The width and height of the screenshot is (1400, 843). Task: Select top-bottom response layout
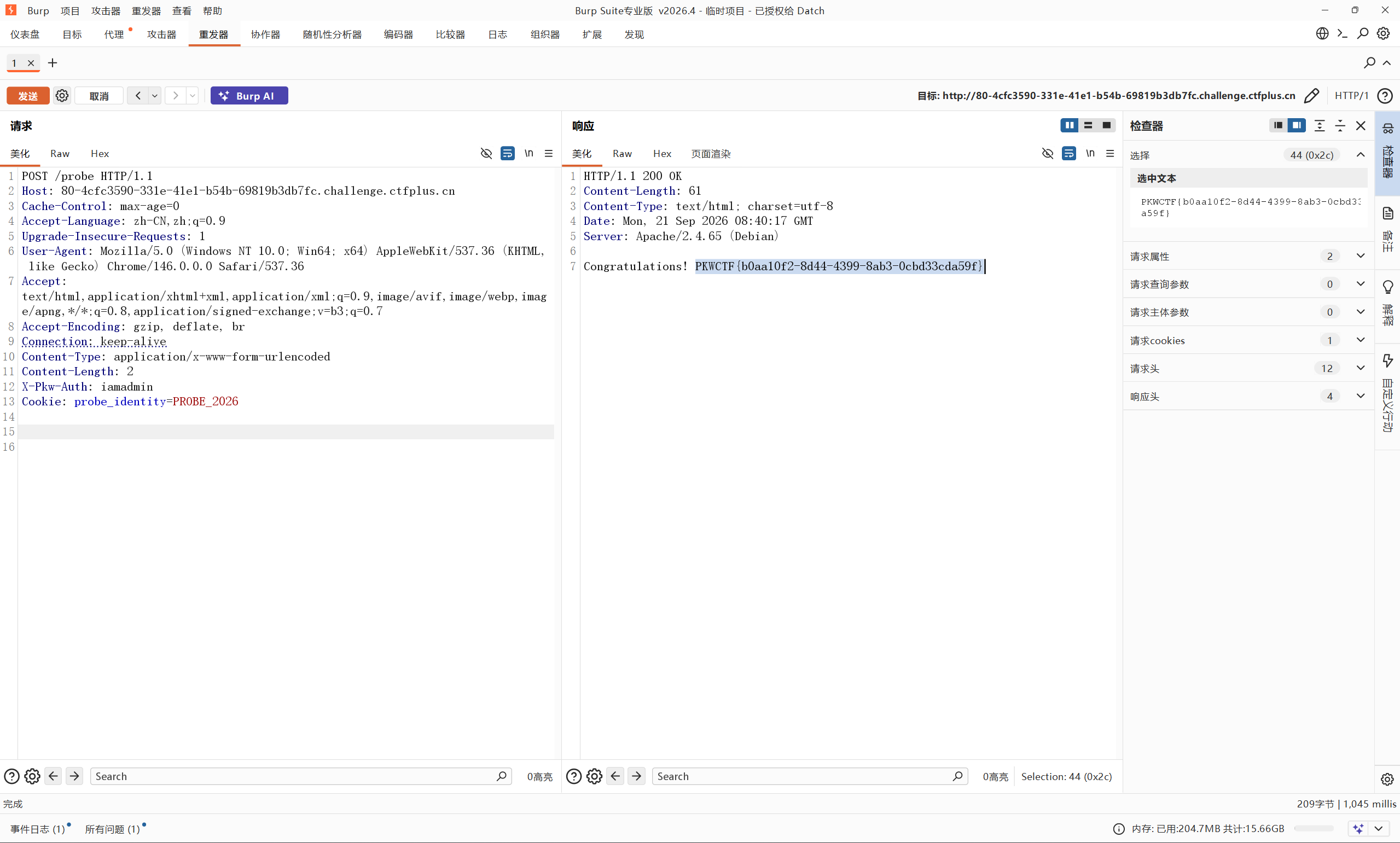coord(1088,125)
